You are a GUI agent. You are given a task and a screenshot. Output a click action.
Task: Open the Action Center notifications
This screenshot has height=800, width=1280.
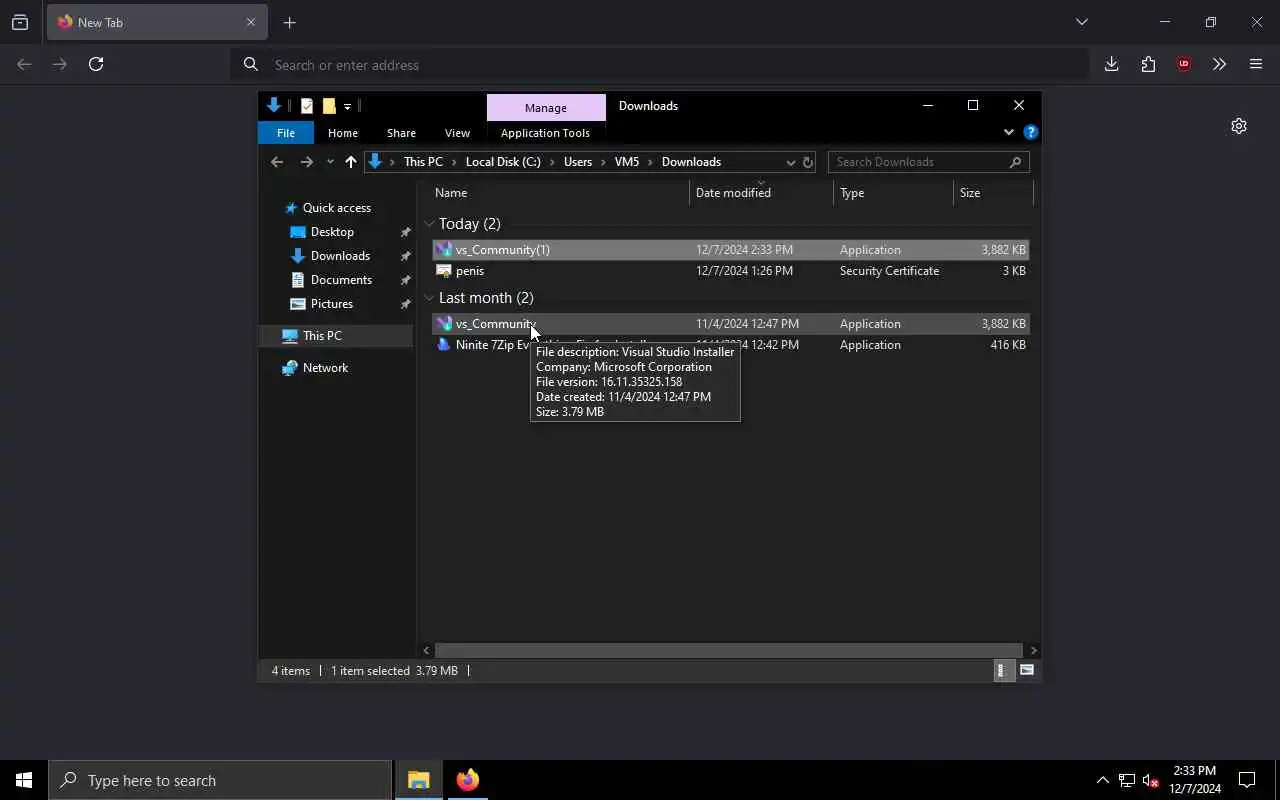(1247, 780)
